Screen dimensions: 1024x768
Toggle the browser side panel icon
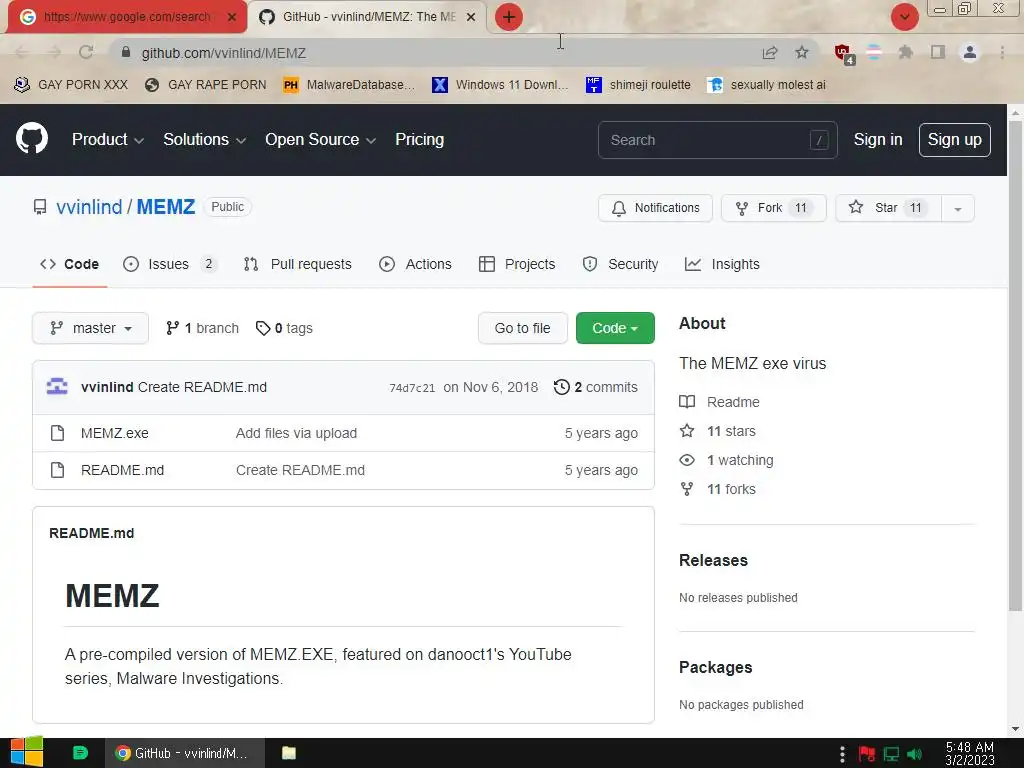(938, 52)
